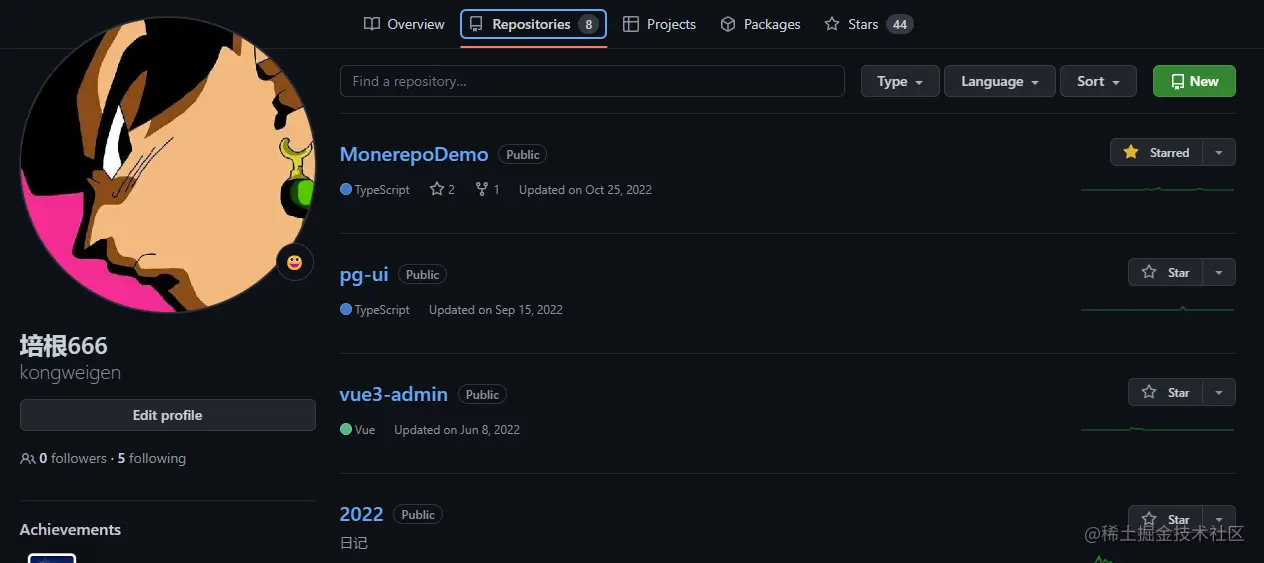Open star list dropdown for vue3-admin
1264x563 pixels.
click(x=1219, y=392)
